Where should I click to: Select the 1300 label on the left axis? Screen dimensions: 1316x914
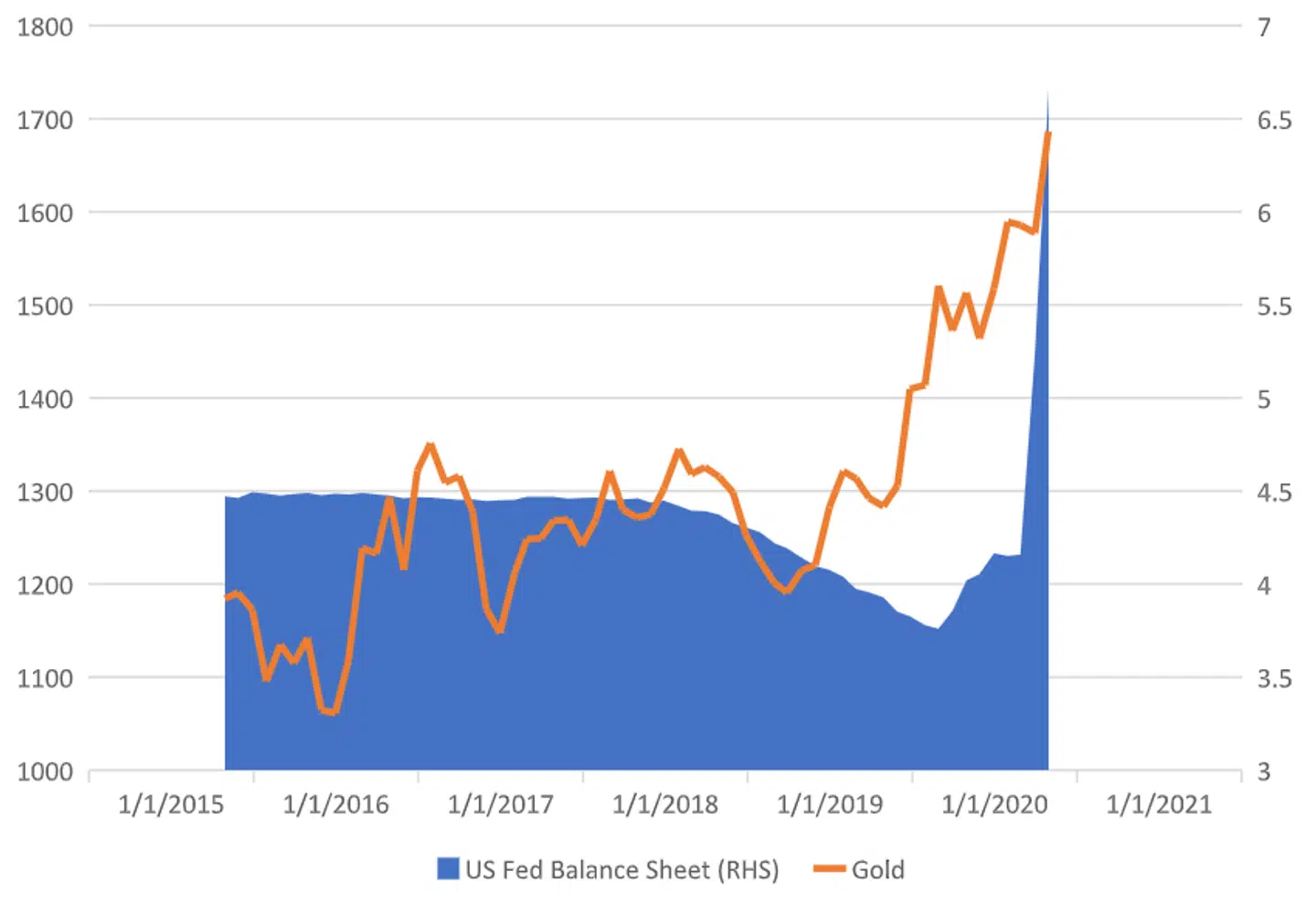click(x=45, y=493)
